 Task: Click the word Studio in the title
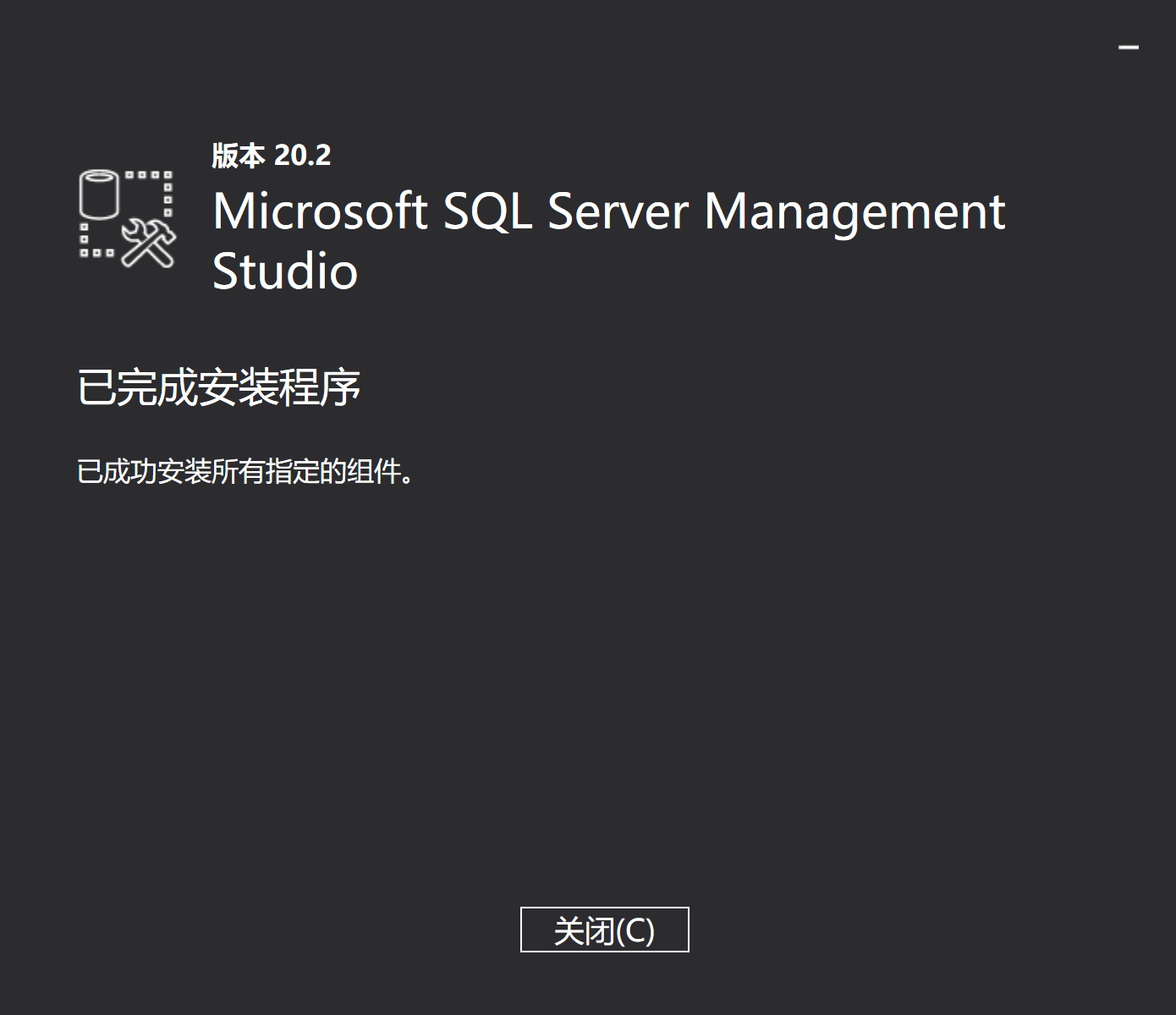pos(284,272)
